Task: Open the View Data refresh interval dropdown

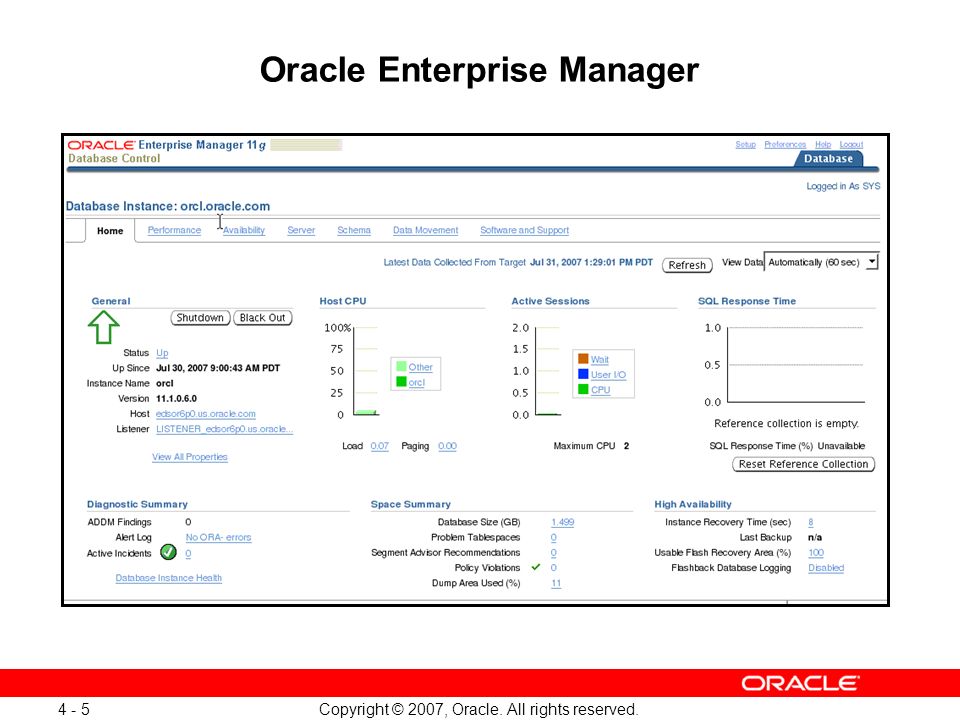Action: [822, 262]
